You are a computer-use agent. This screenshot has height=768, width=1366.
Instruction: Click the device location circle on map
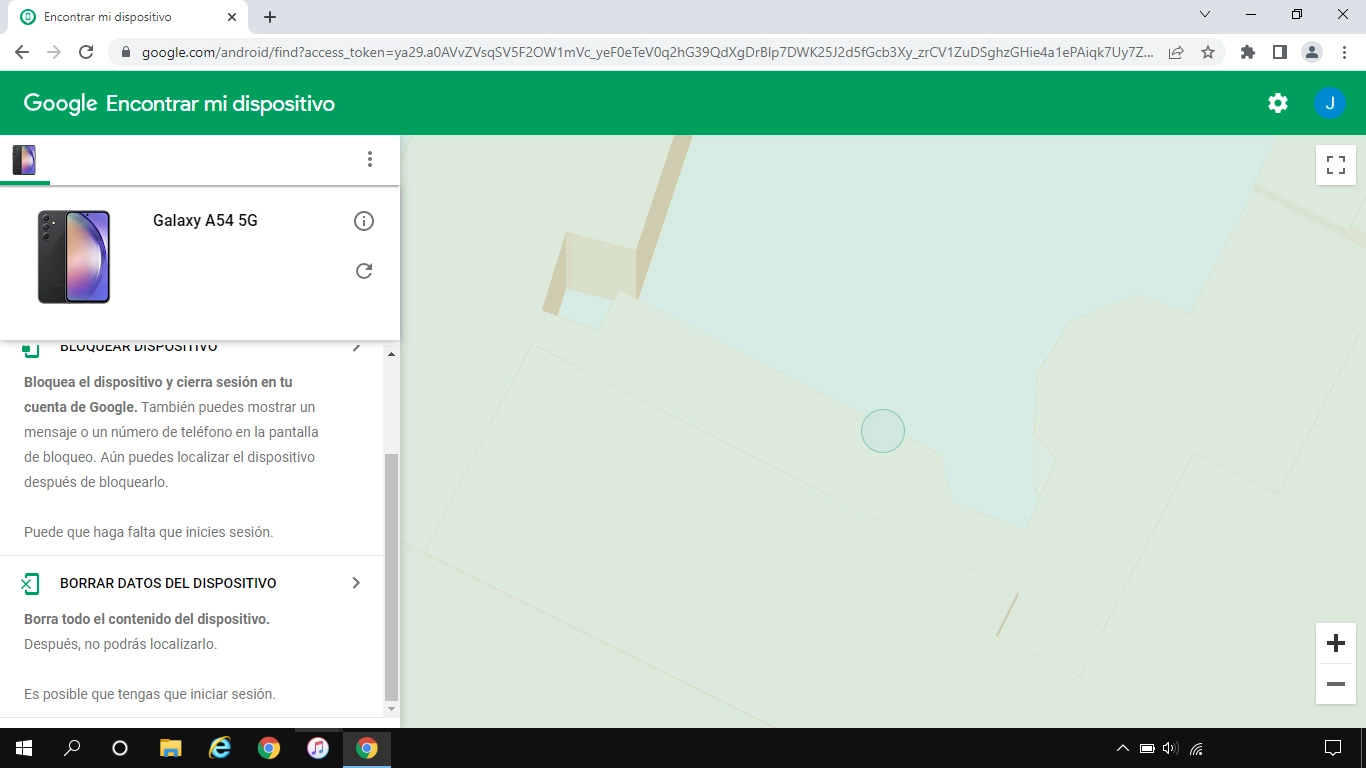point(882,431)
